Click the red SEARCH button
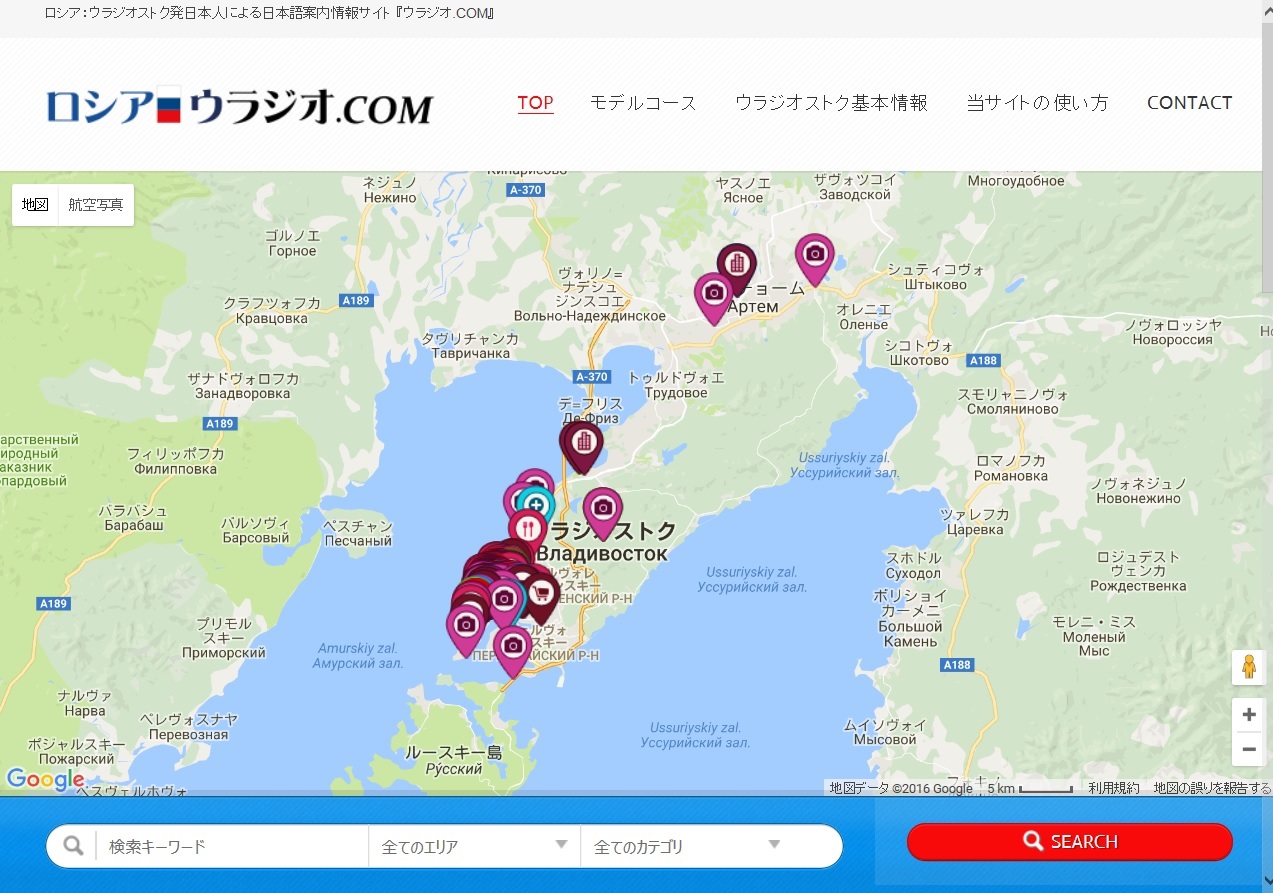This screenshot has height=893, width=1273. [x=1069, y=842]
